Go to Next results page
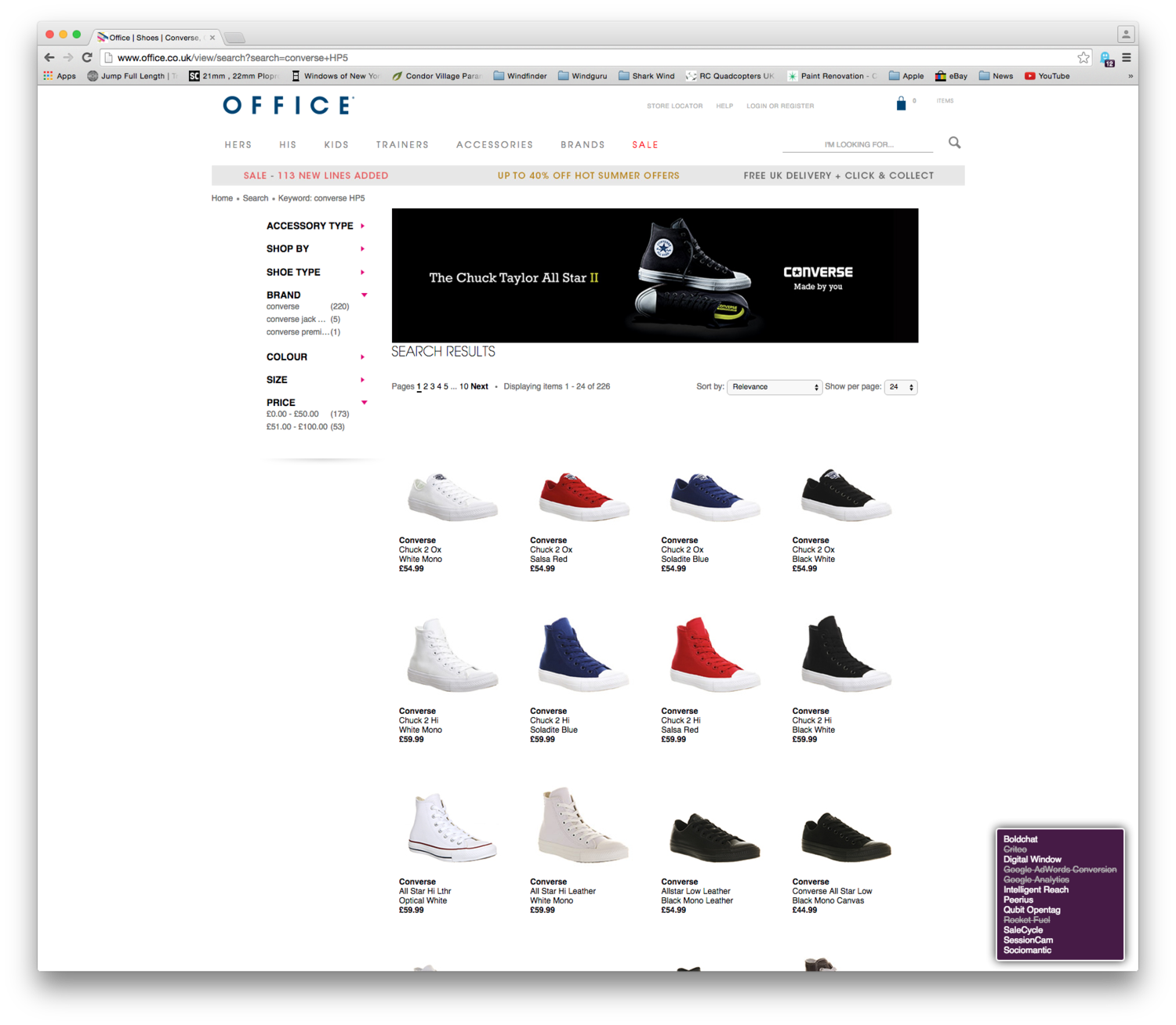 (479, 386)
